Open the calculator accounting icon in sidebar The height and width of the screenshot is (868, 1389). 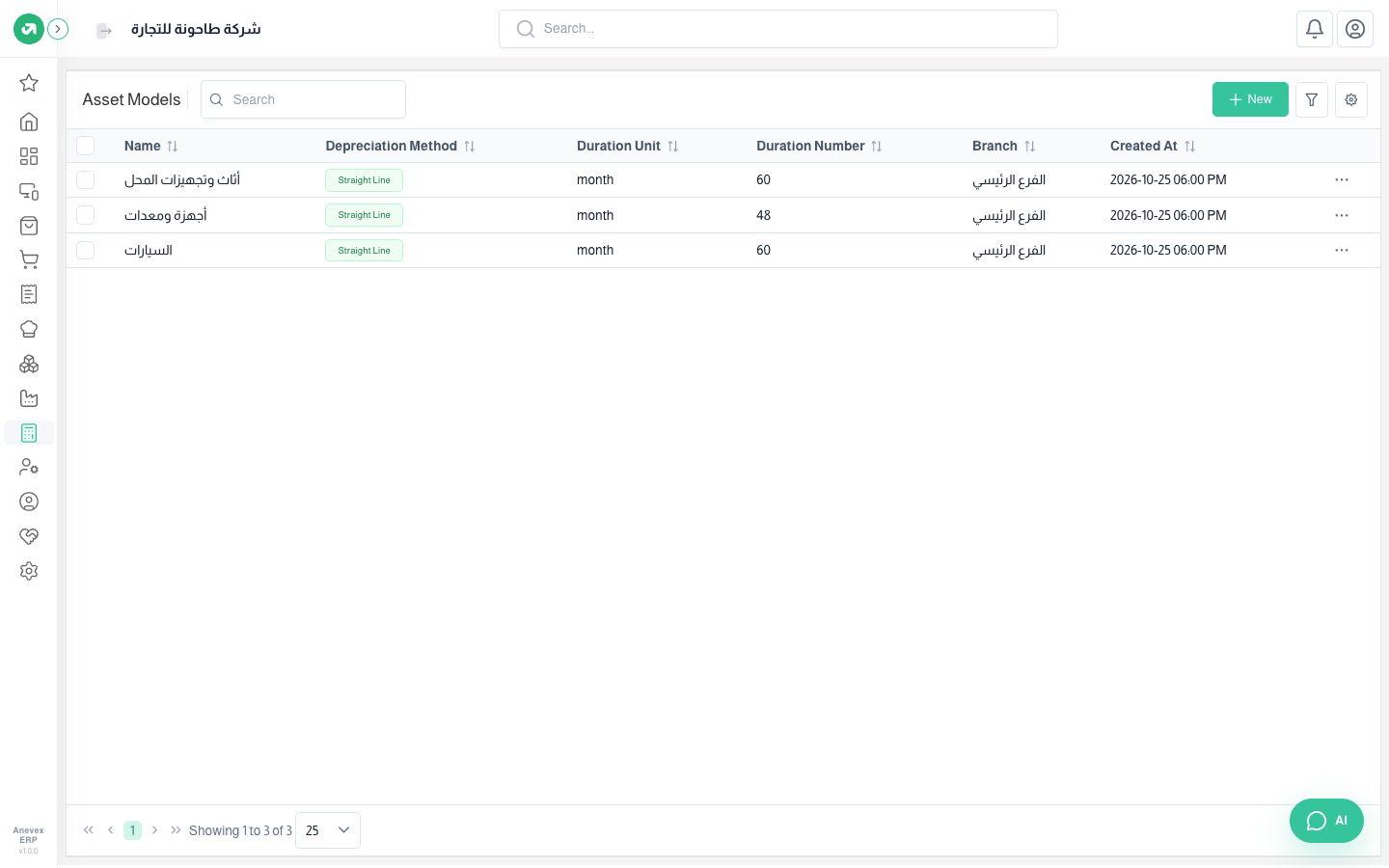[29, 433]
